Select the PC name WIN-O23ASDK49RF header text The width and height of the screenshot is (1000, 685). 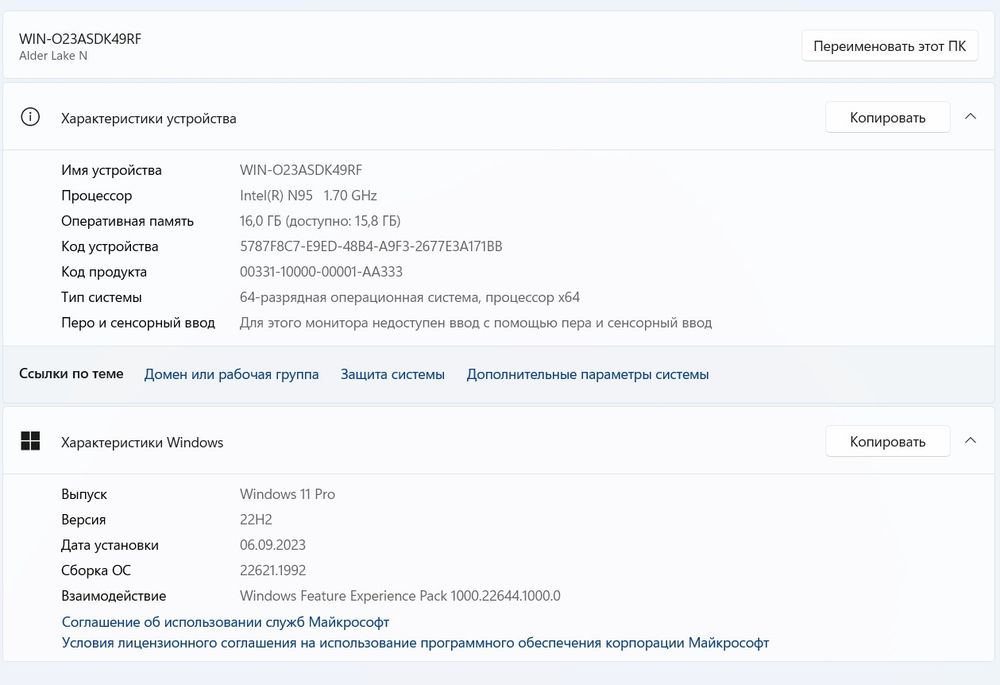point(80,39)
